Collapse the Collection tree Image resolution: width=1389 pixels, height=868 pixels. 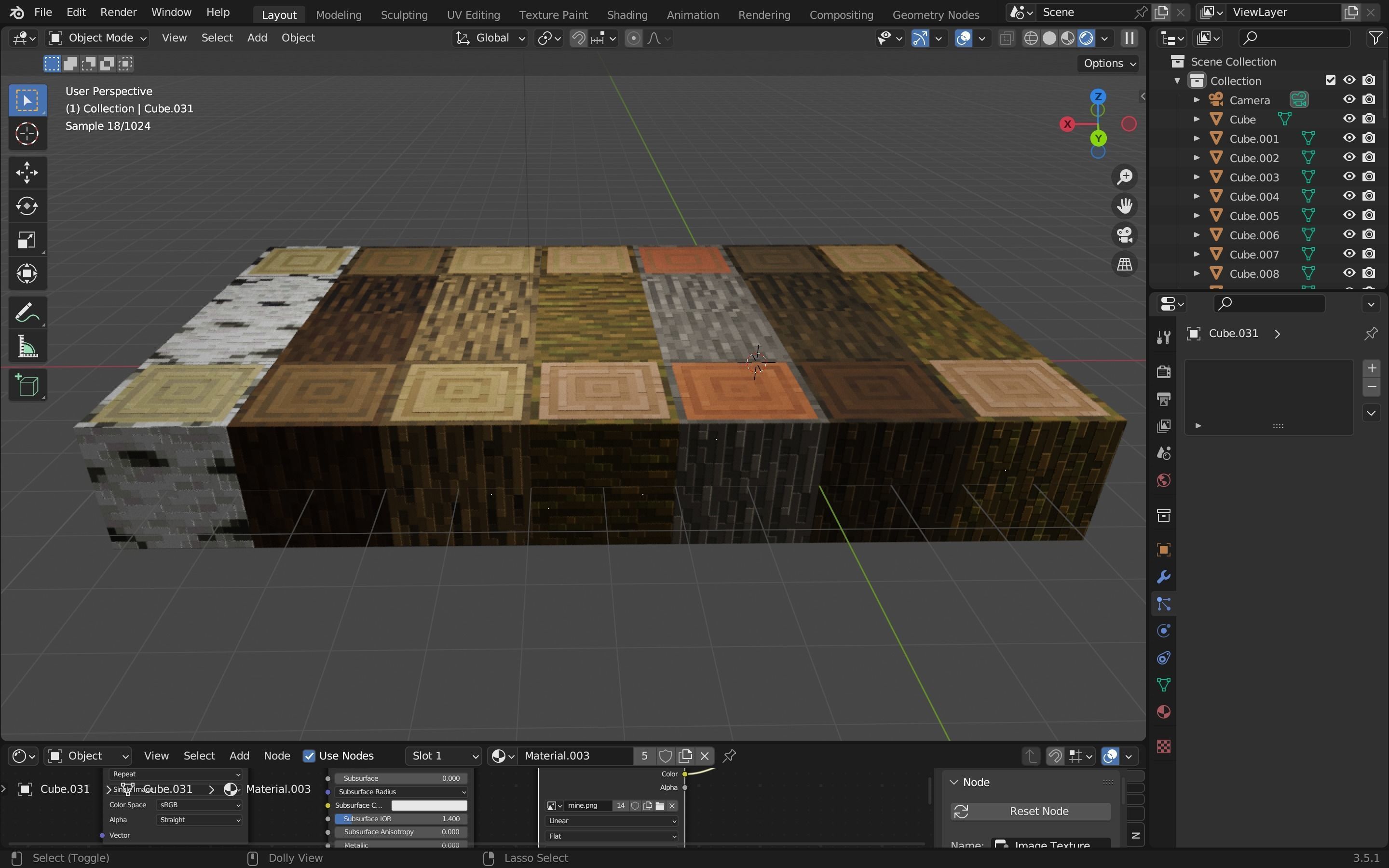click(1177, 81)
